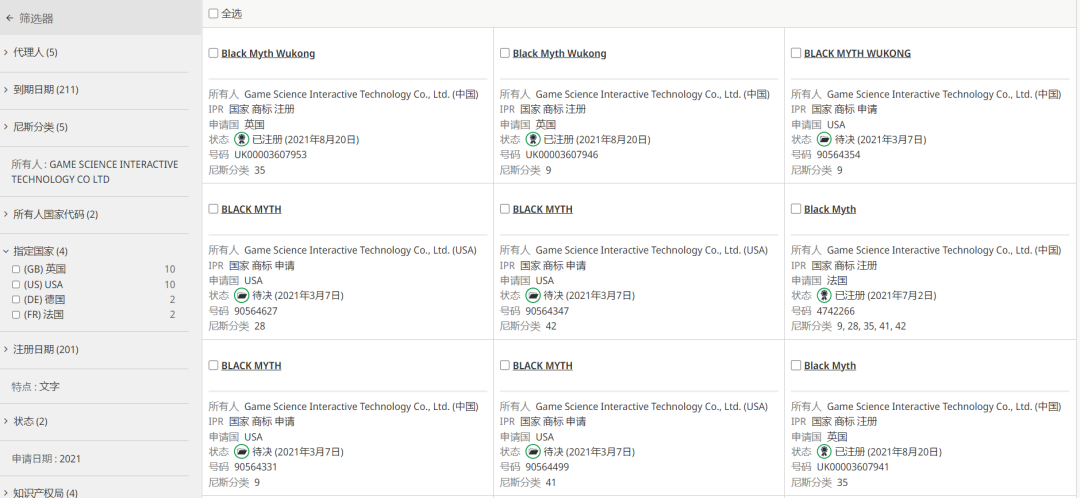Select checkbox for BLACK MYTH WUKONG USA entry
Screen dimensions: 1080x498
[796, 53]
